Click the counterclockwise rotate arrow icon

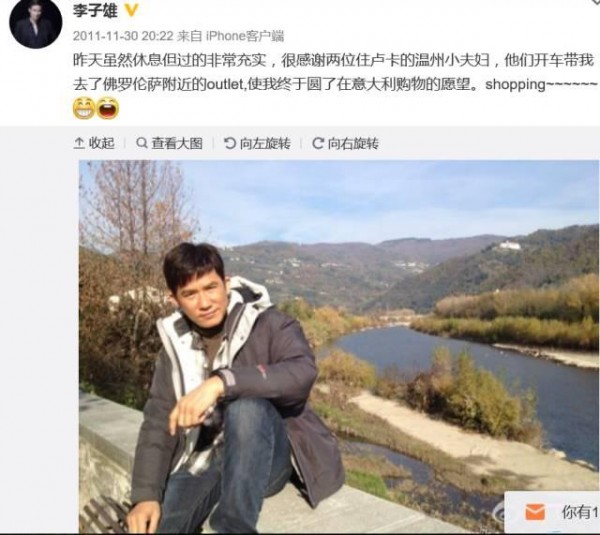tap(230, 144)
